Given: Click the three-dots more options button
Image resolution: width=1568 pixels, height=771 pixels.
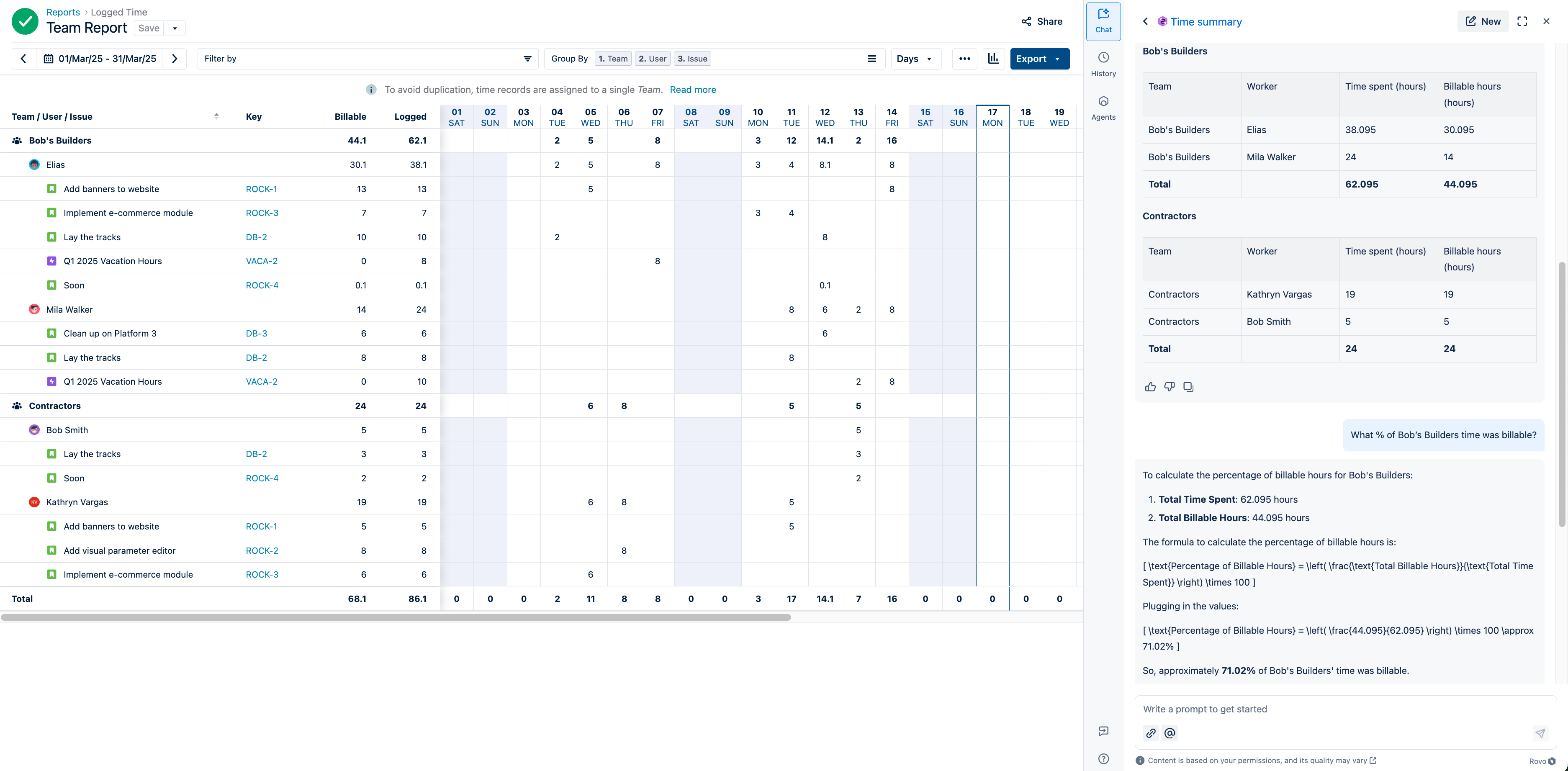Looking at the screenshot, I should tap(964, 59).
